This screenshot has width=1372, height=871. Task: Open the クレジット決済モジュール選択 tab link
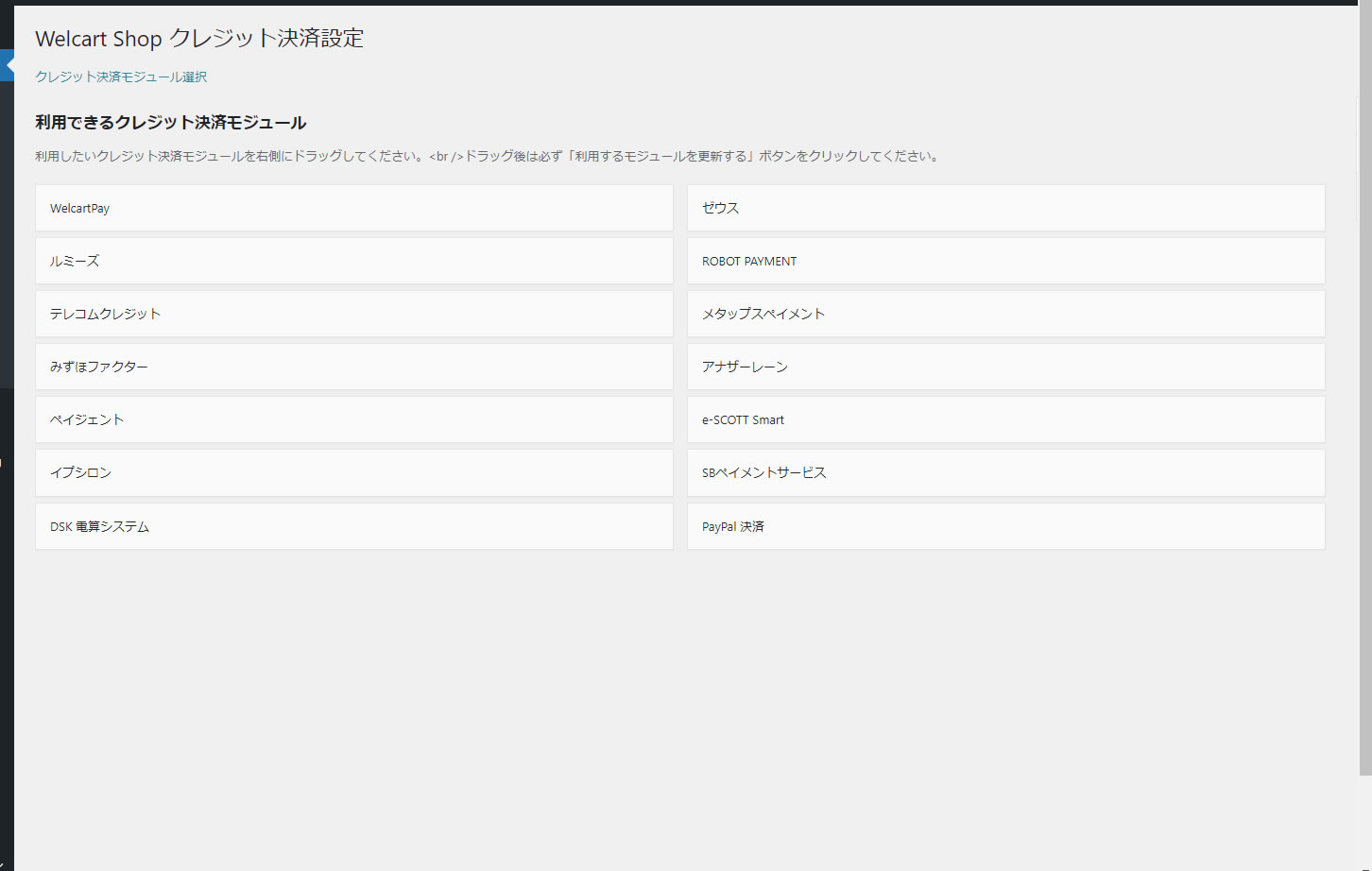[121, 77]
